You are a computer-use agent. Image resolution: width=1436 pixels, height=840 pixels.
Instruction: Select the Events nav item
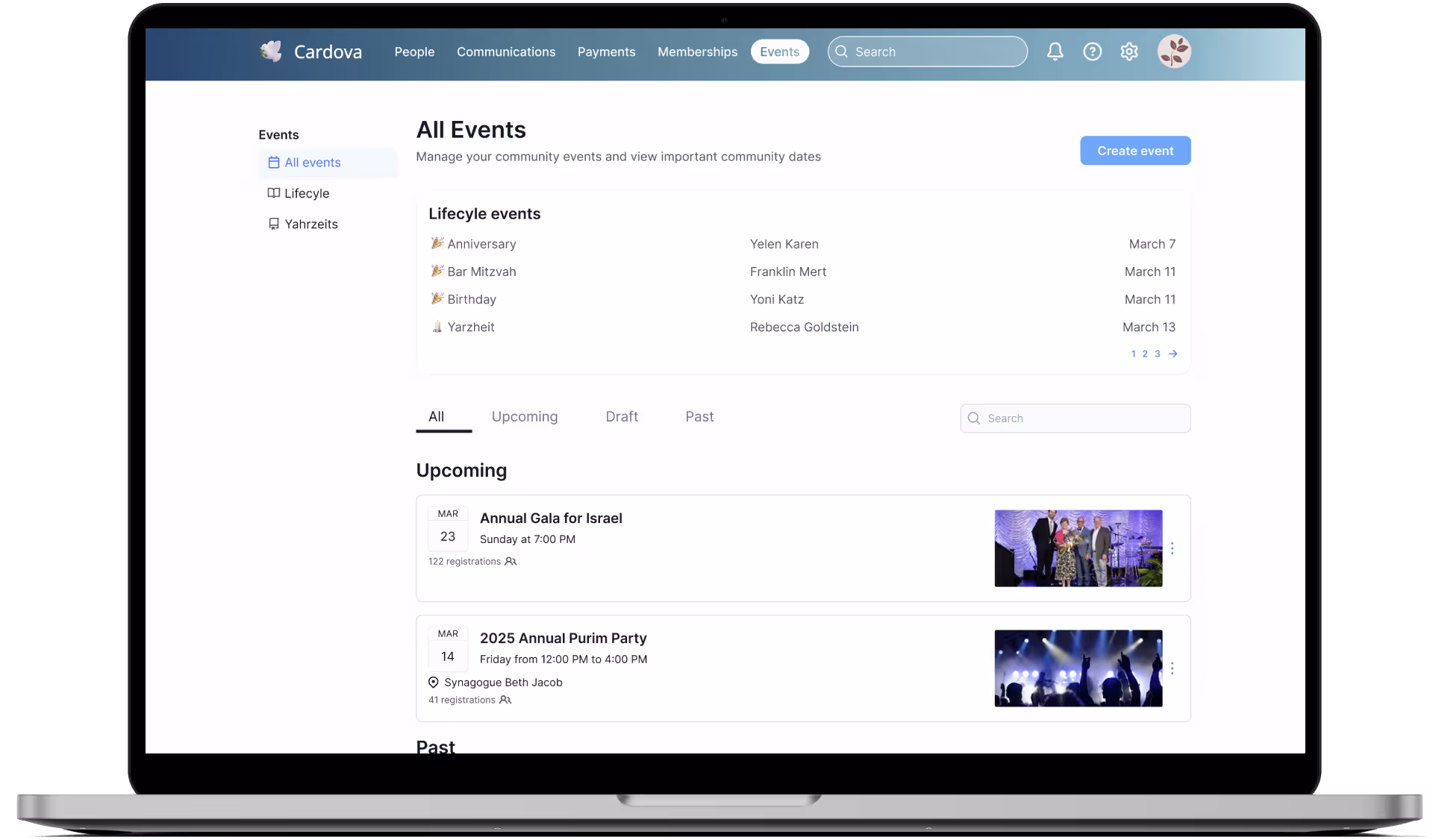click(x=779, y=51)
